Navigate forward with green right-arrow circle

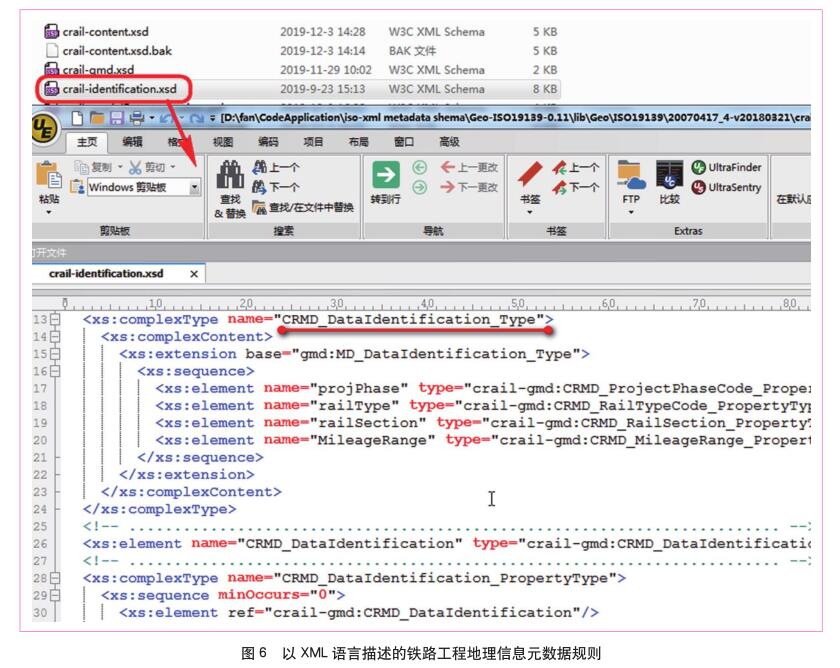tap(419, 187)
